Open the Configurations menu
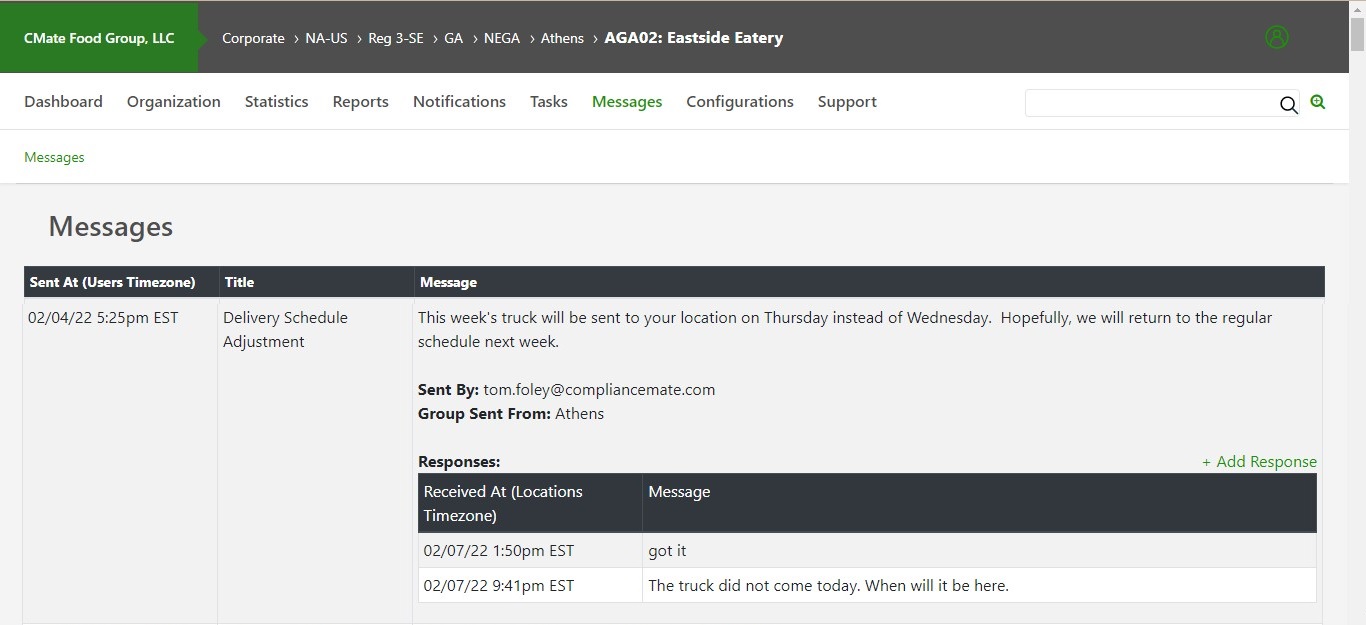This screenshot has width=1366, height=625. [x=739, y=102]
